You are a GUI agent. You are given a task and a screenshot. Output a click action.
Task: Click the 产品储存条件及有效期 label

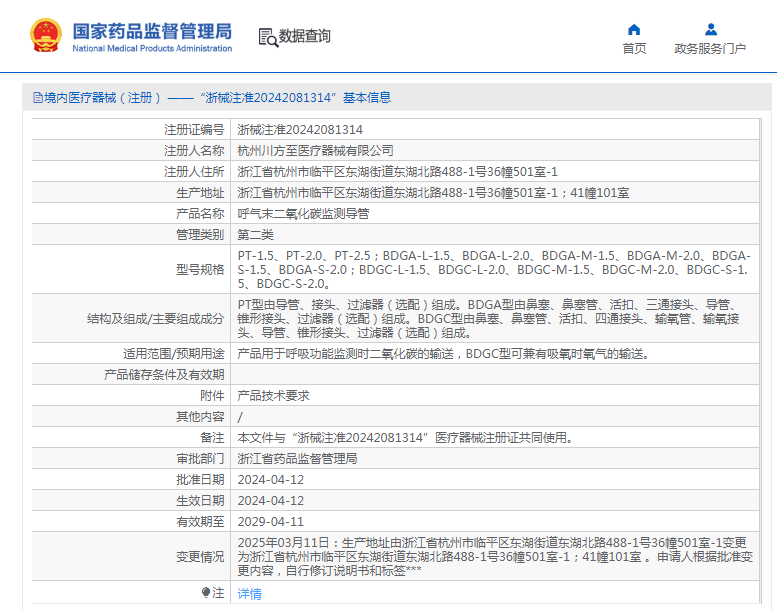(164, 375)
